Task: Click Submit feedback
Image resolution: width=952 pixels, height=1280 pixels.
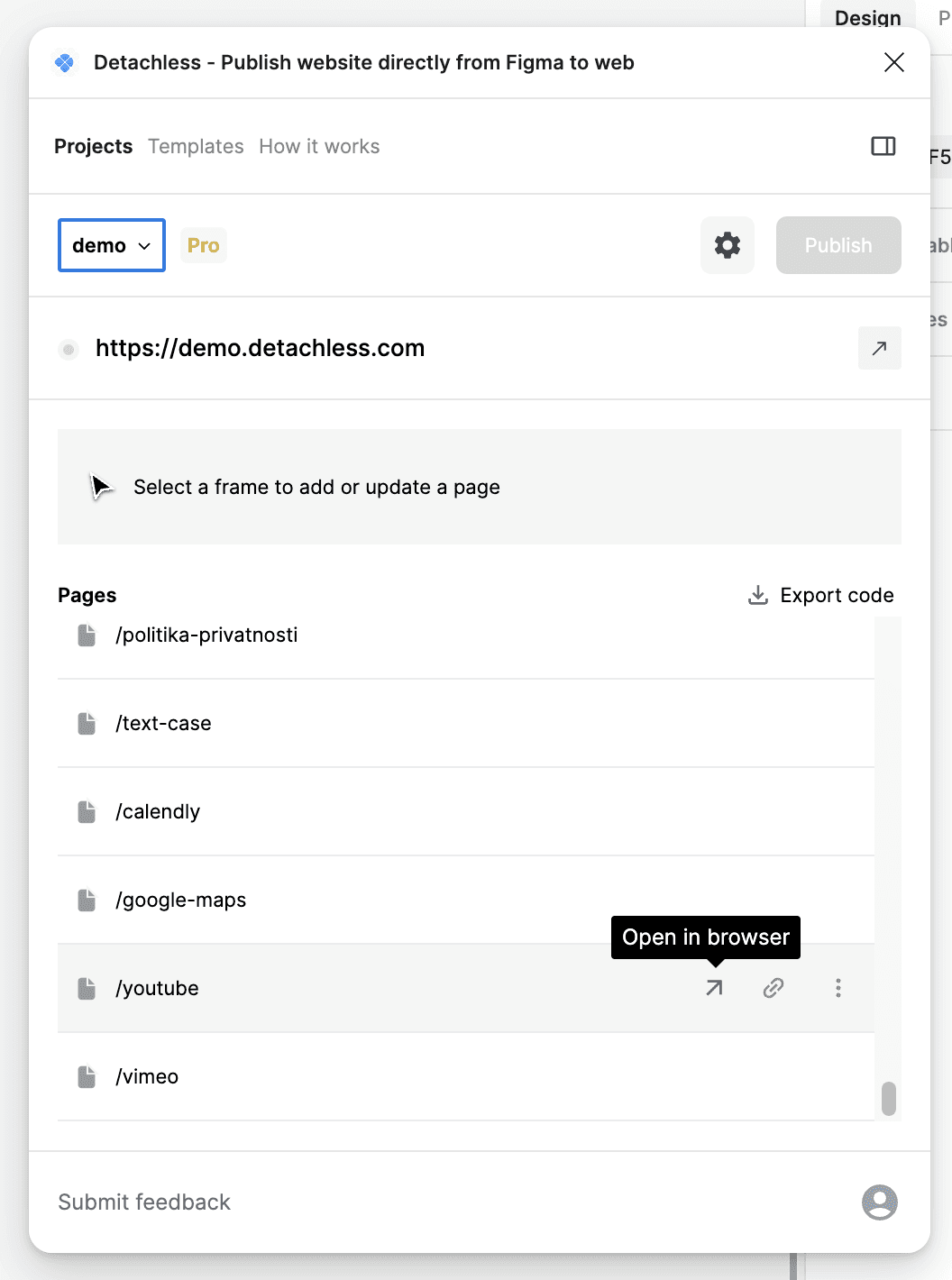Action: [x=143, y=1202]
